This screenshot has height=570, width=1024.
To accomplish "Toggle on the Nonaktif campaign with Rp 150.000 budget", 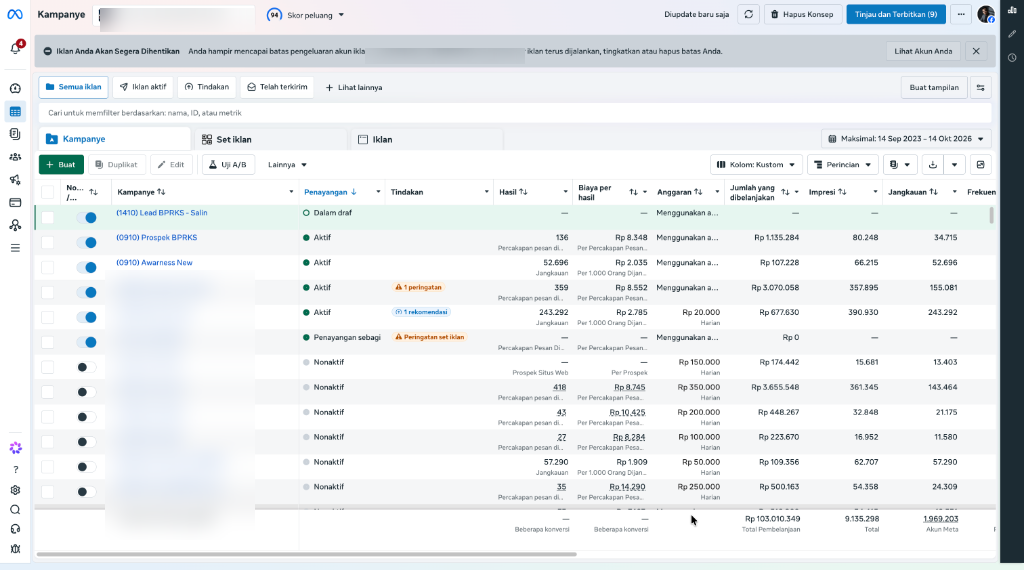I will pyautogui.click(x=86, y=367).
